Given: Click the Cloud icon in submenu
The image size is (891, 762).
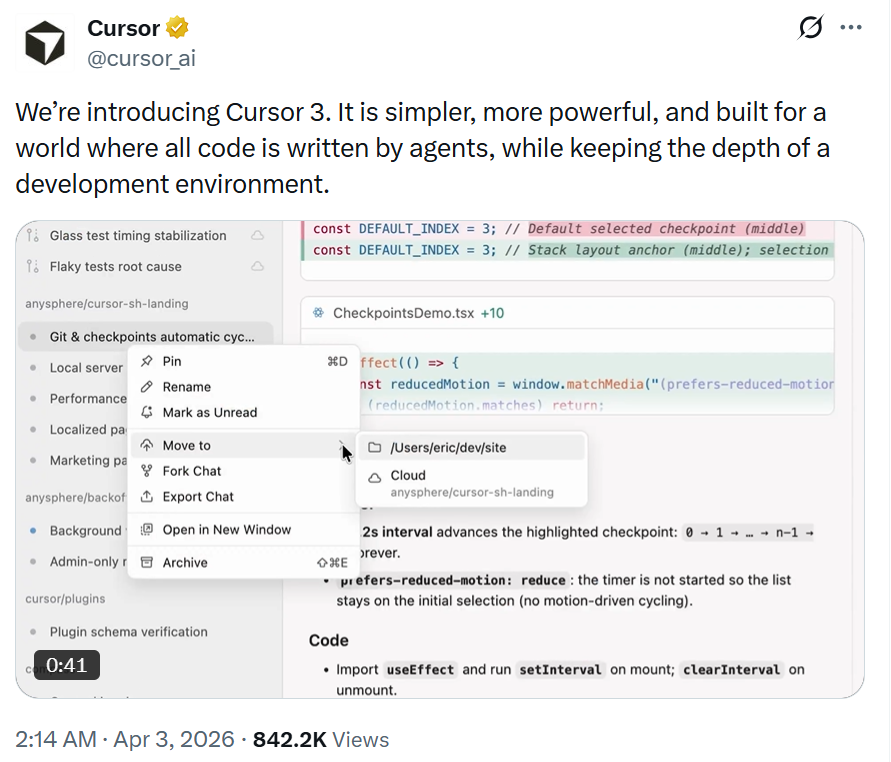Looking at the screenshot, I should [375, 476].
